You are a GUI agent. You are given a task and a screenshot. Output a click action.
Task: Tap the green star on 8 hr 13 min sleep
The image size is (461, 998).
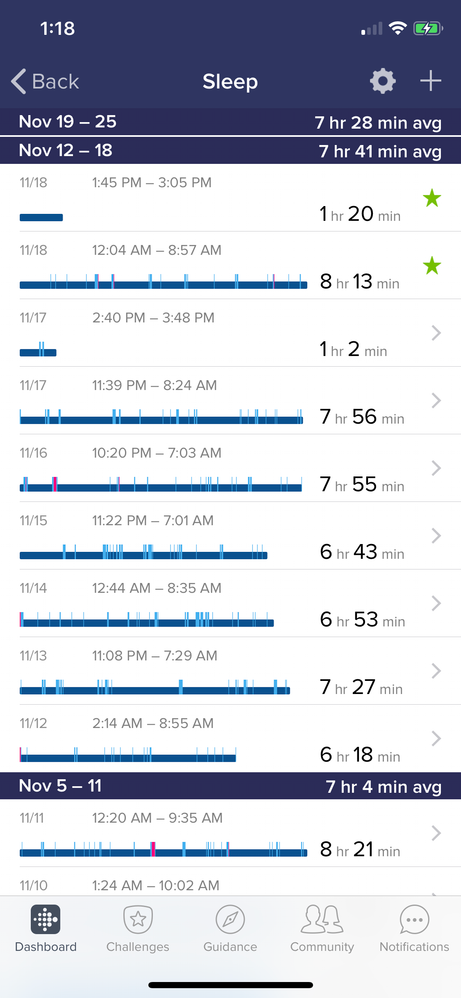[x=432, y=265]
